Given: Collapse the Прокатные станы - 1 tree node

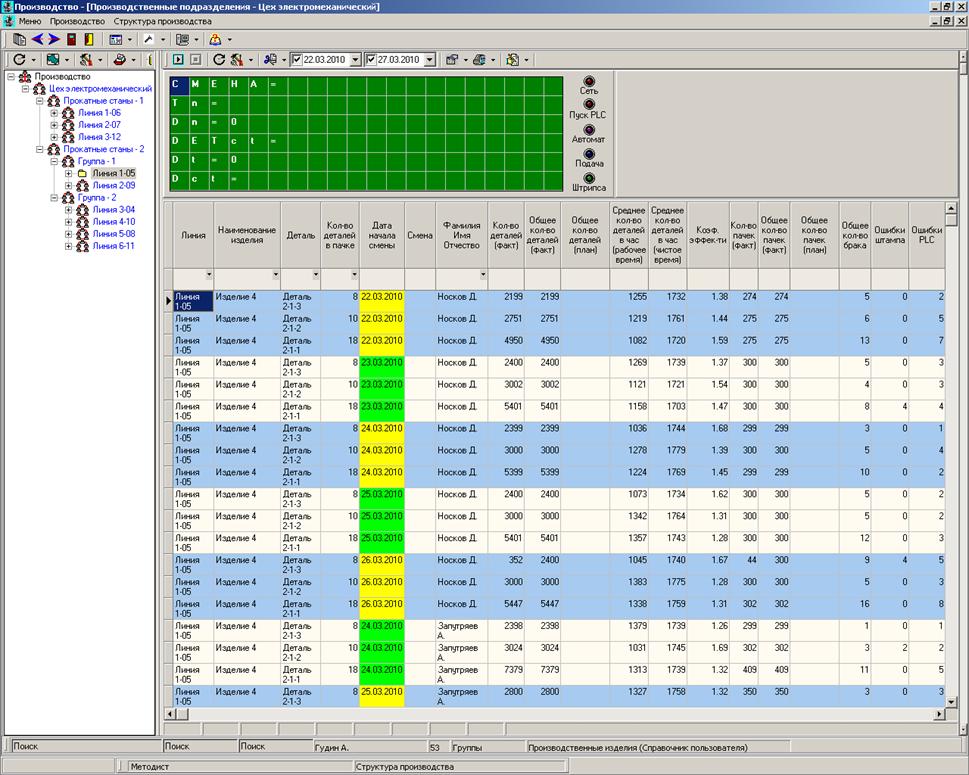Looking at the screenshot, I should tap(40, 101).
